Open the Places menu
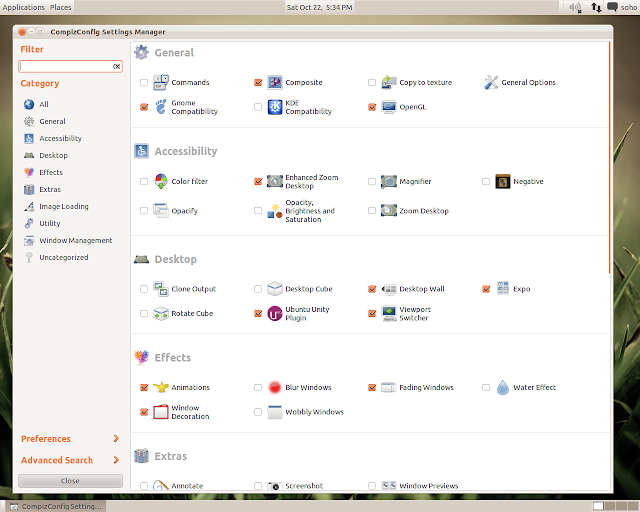This screenshot has height=512, width=640. tap(60, 7)
